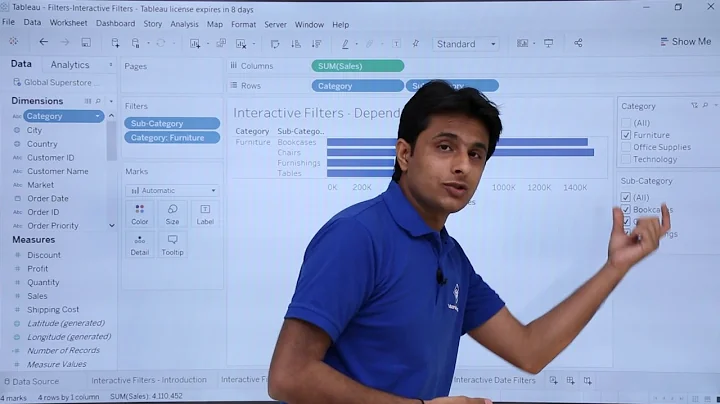Show mark labels with the T icon
720x404 pixels.
pos(396,44)
